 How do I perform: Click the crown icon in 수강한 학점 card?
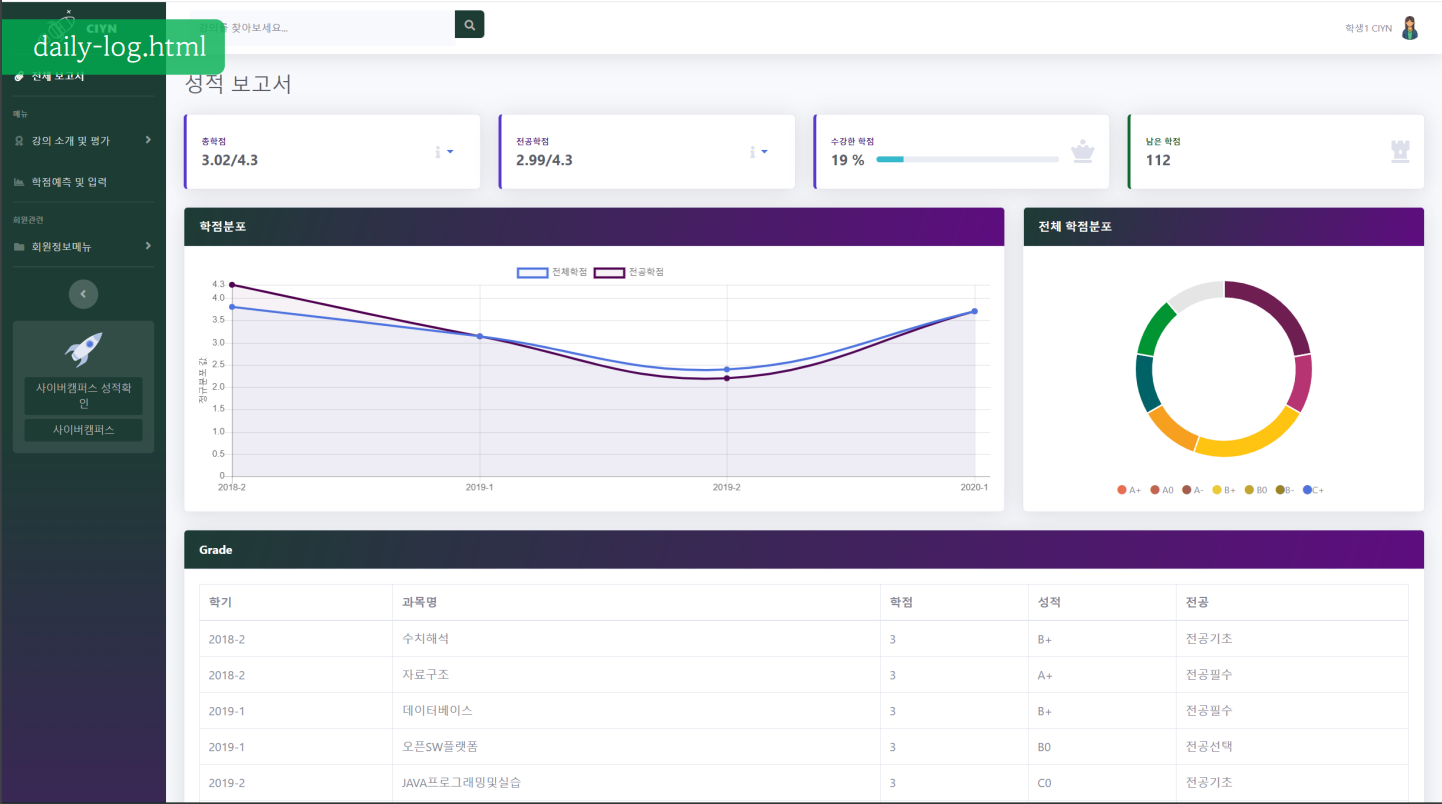coord(1082,151)
